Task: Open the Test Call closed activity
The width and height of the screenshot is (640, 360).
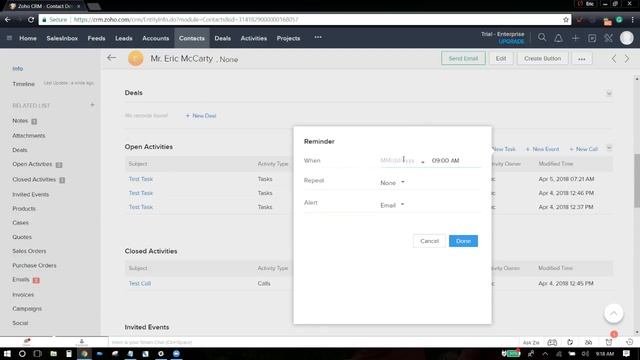Action: (x=140, y=283)
